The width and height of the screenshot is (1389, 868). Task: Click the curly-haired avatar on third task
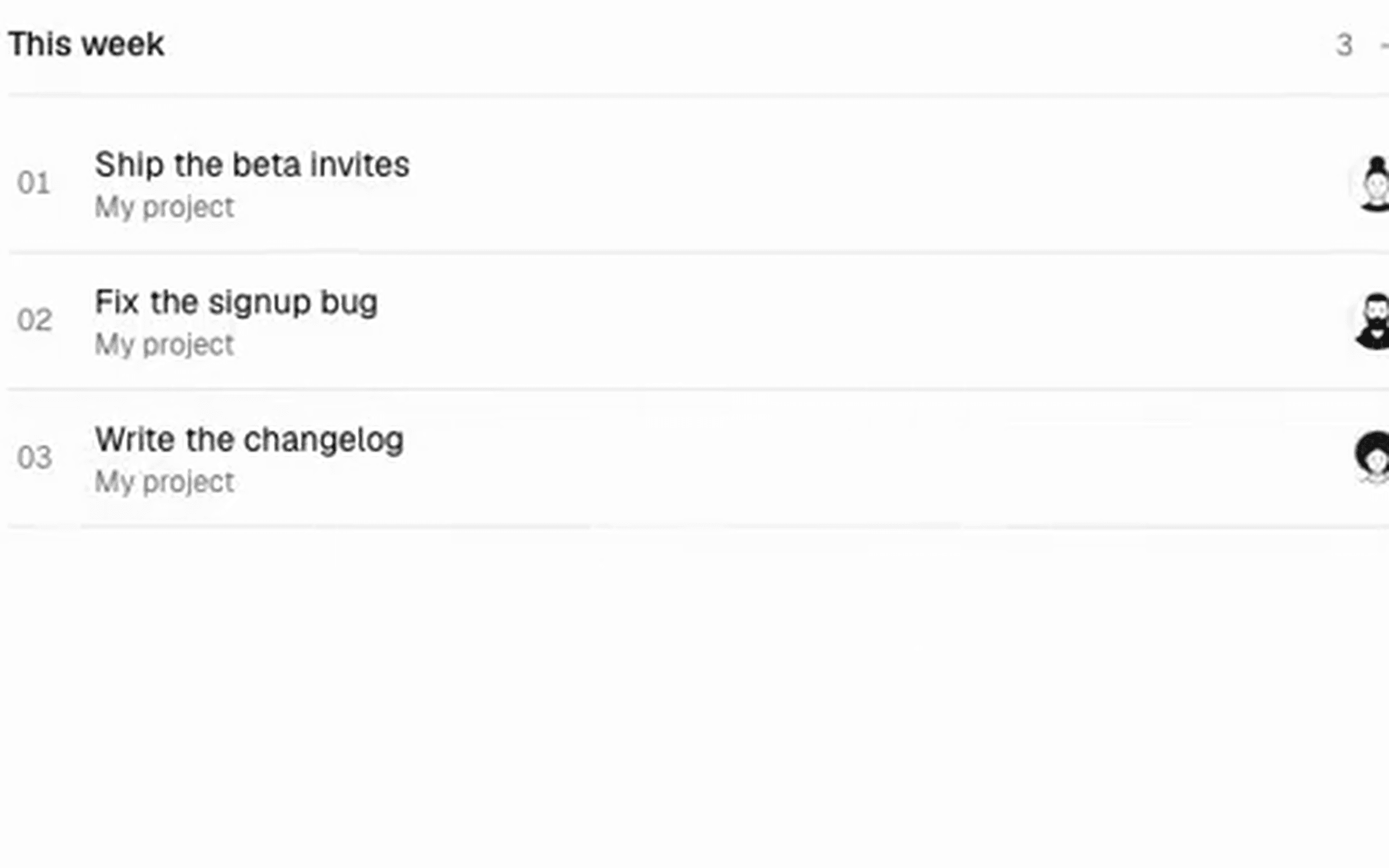coord(1372,457)
